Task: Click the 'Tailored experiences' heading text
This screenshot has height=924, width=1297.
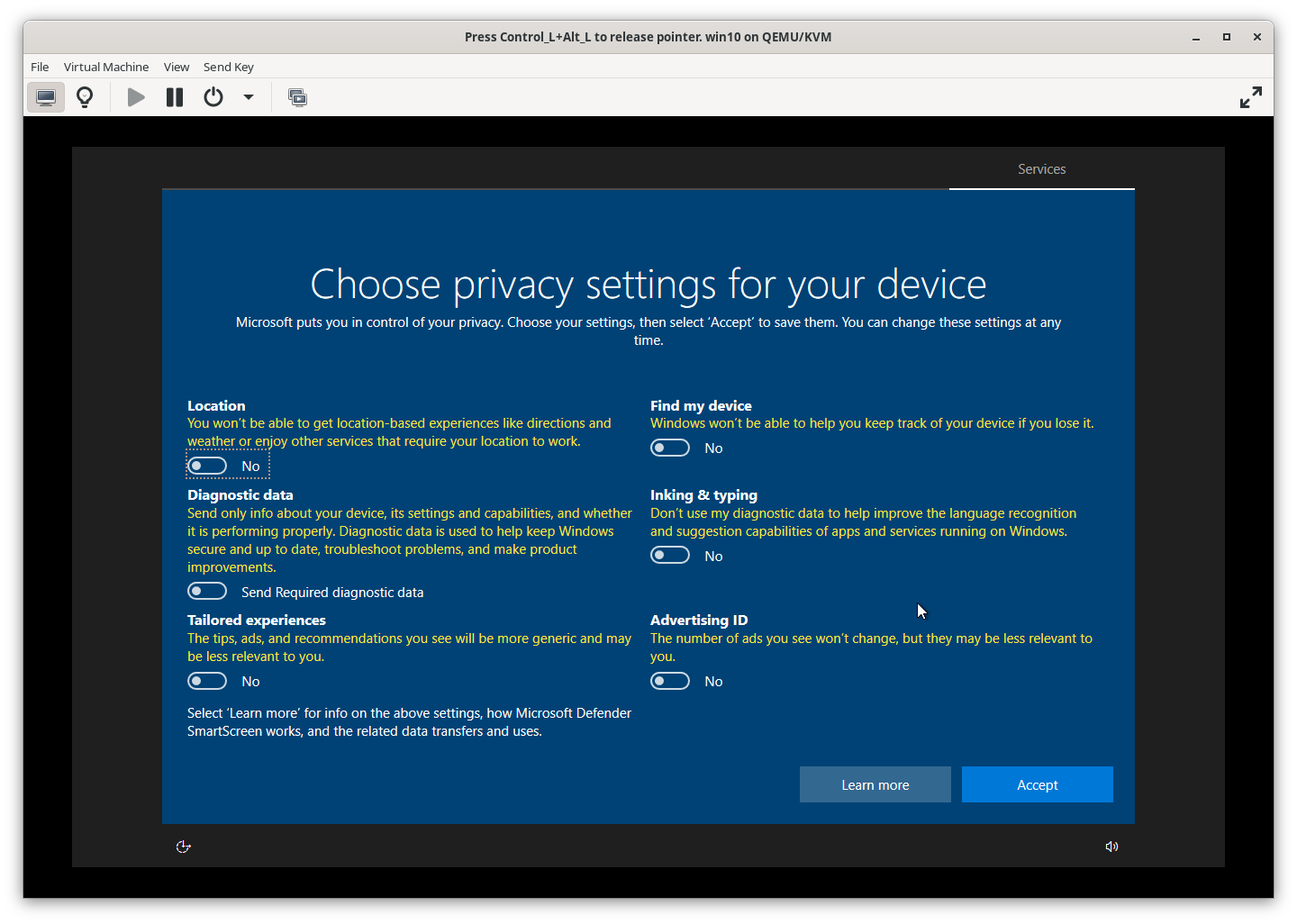Action: click(x=257, y=621)
